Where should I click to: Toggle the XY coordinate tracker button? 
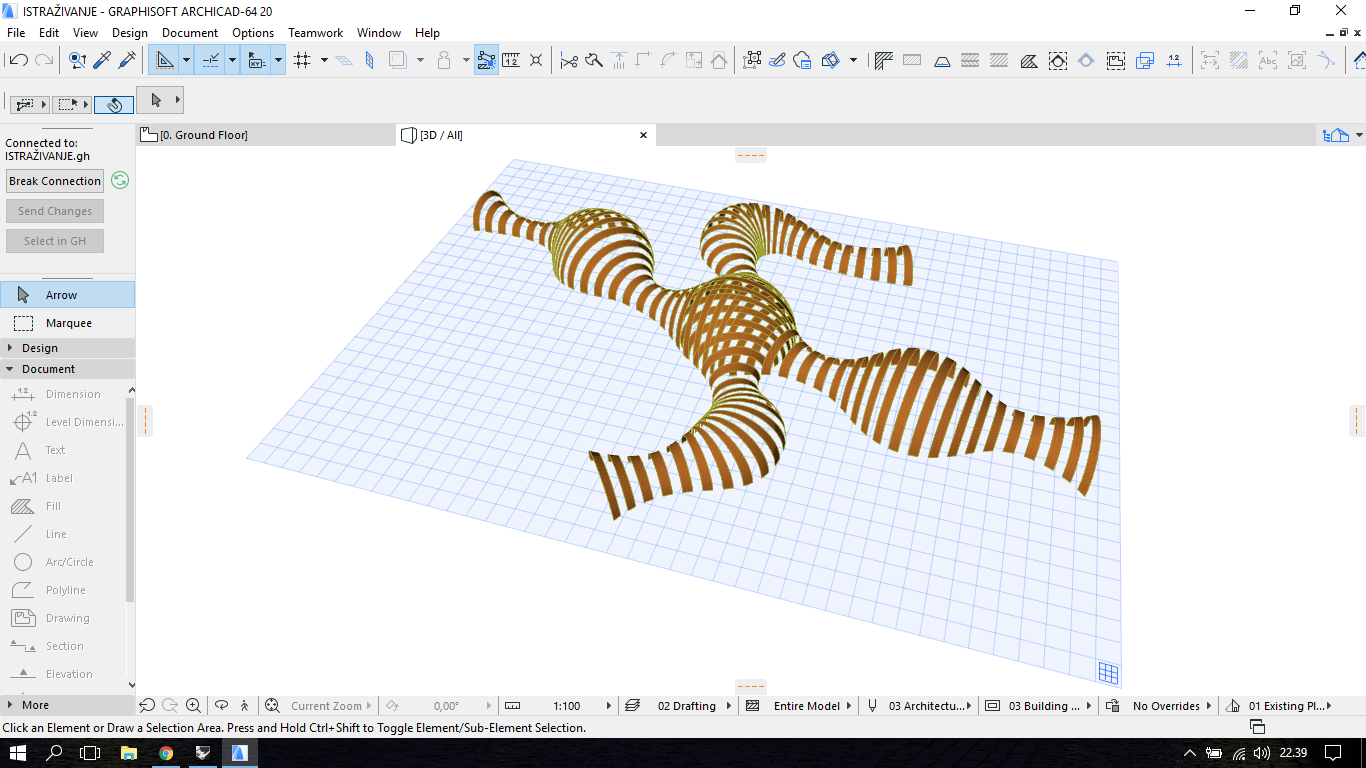point(257,60)
